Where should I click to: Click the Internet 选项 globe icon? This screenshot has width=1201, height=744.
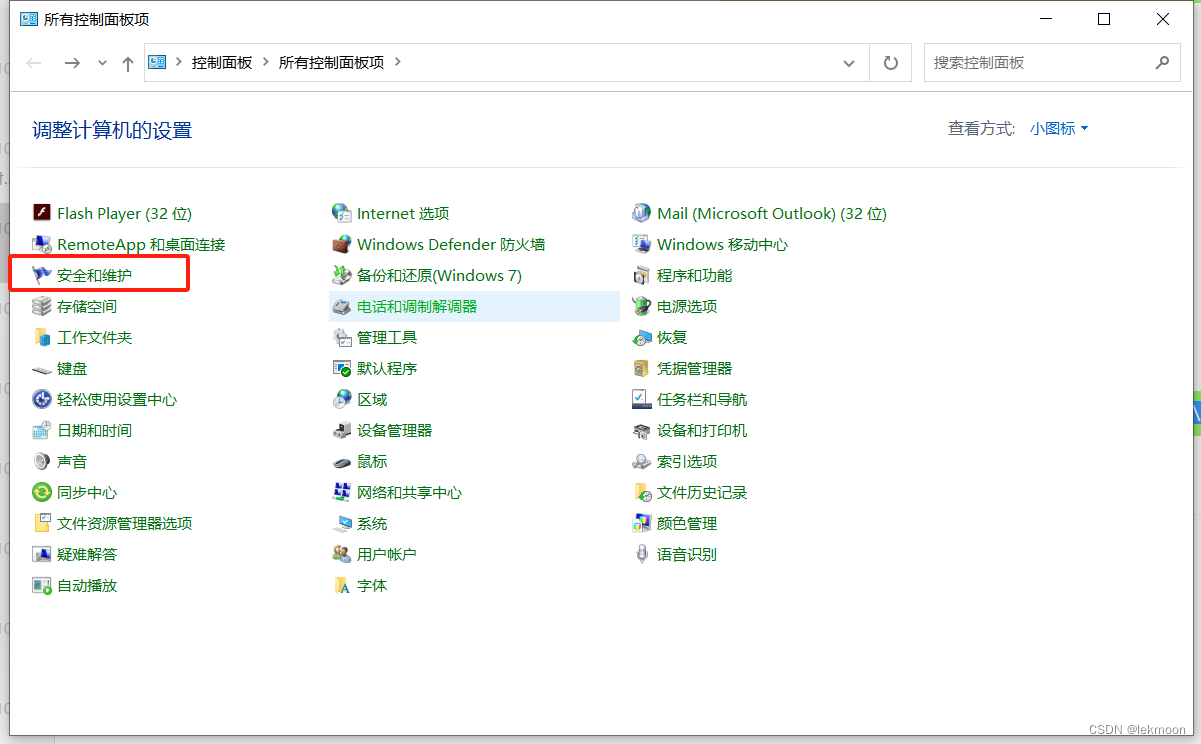coord(341,213)
